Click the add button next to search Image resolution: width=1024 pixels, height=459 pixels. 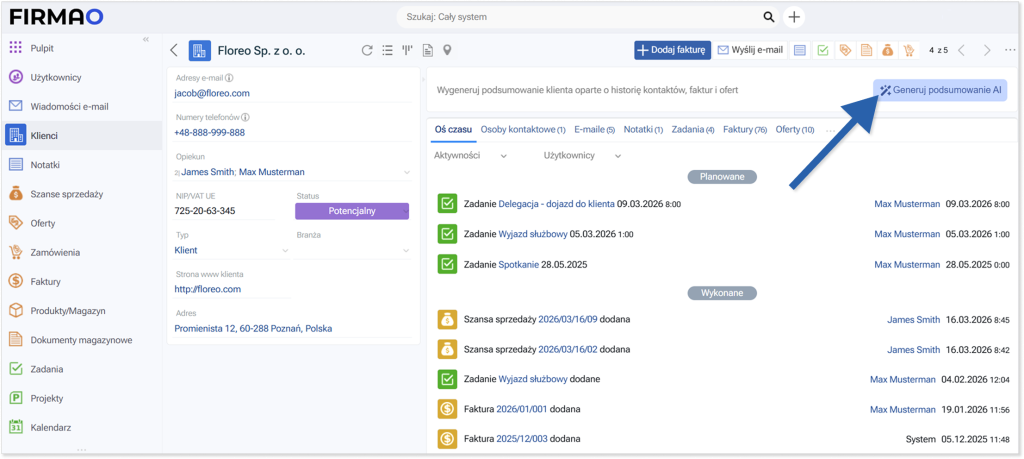(794, 17)
